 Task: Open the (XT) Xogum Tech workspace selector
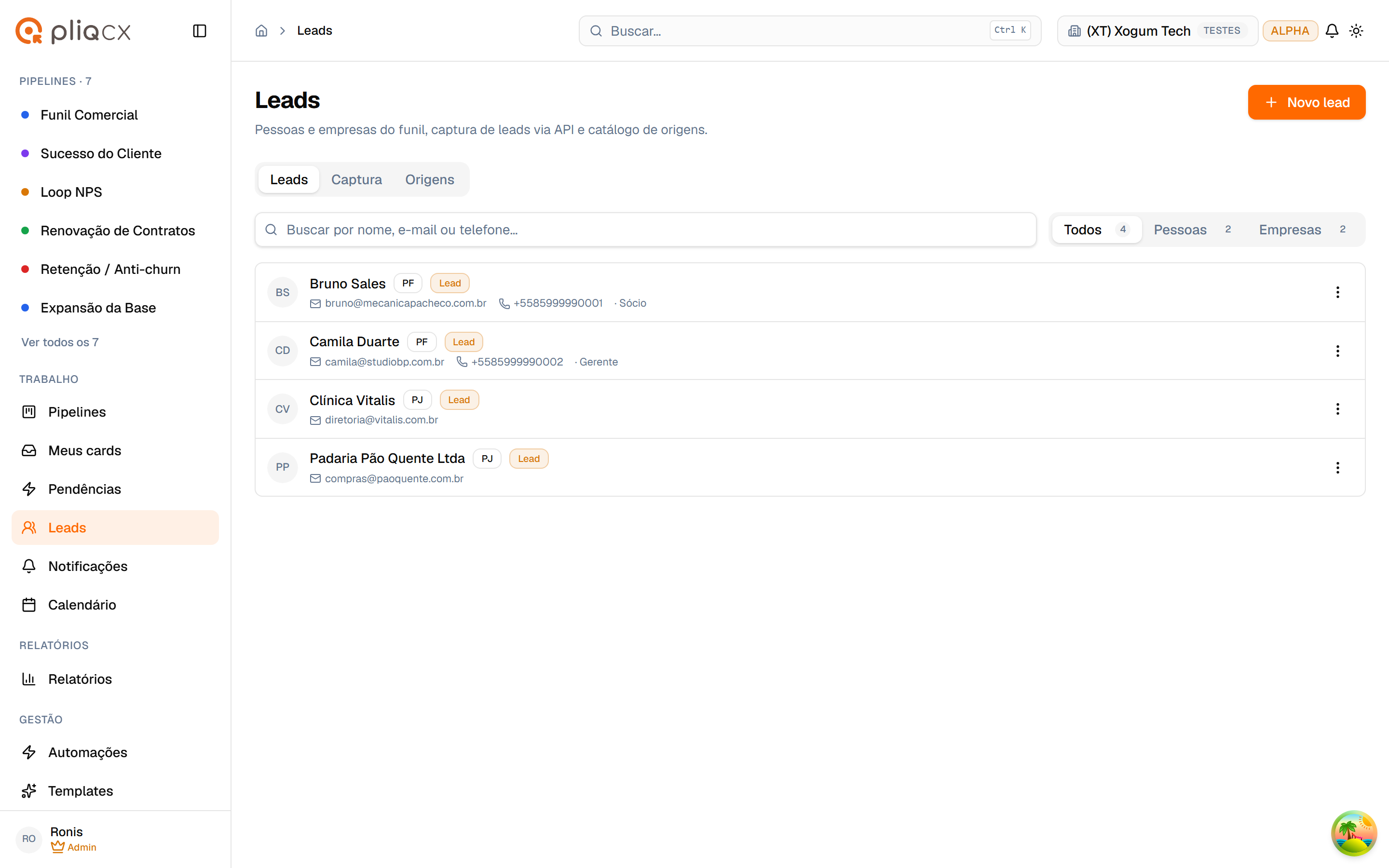coord(1157,31)
